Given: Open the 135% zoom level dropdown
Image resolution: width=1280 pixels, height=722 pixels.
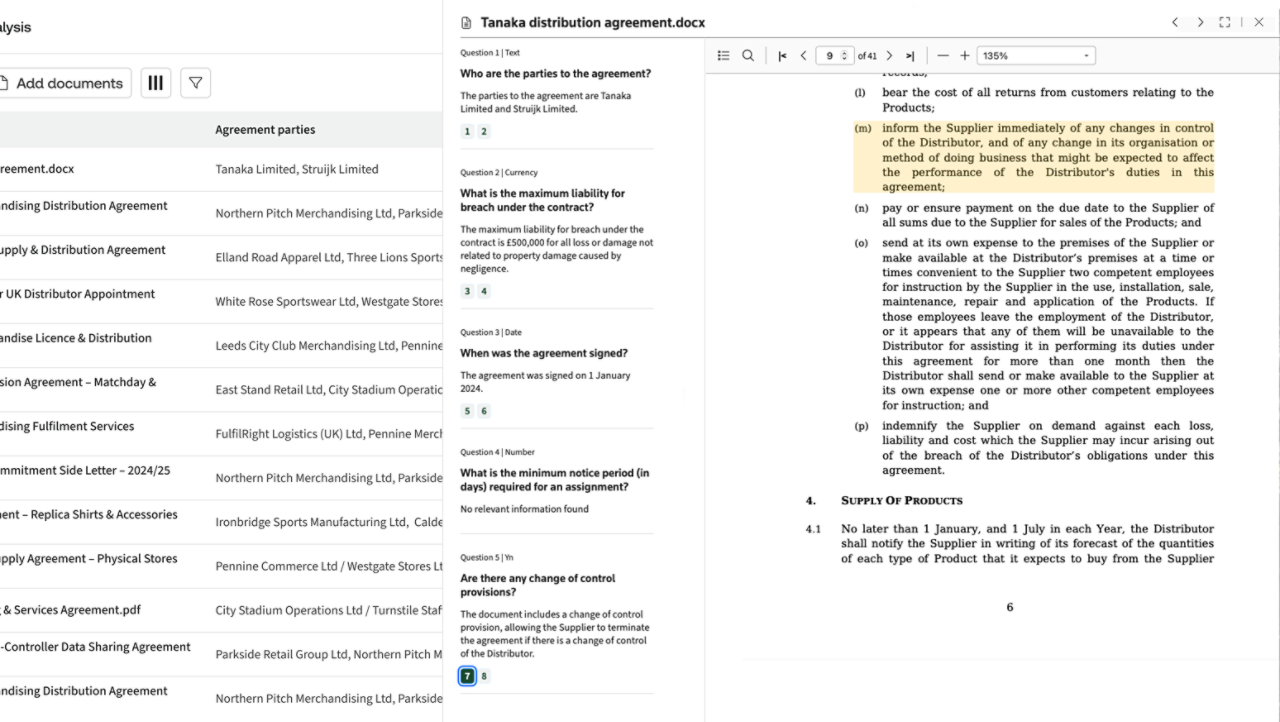Looking at the screenshot, I should (x=1036, y=56).
